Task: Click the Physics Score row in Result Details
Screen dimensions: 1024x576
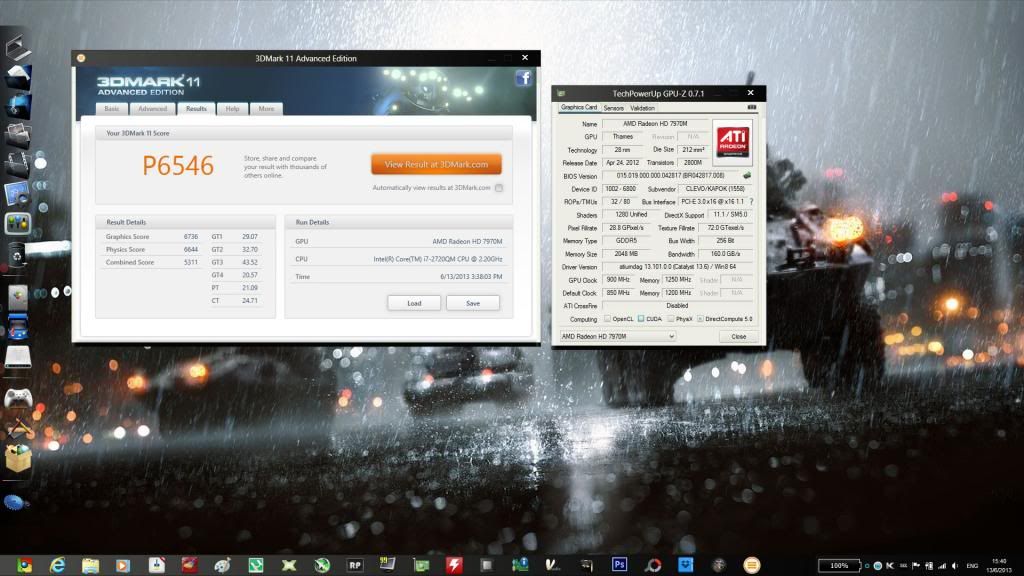Action: [152, 249]
